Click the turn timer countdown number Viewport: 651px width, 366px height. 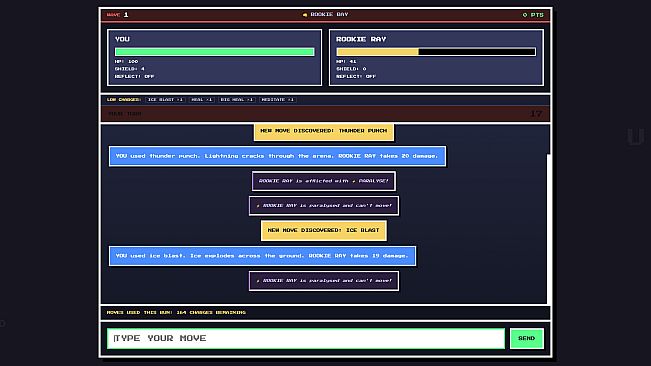point(536,114)
